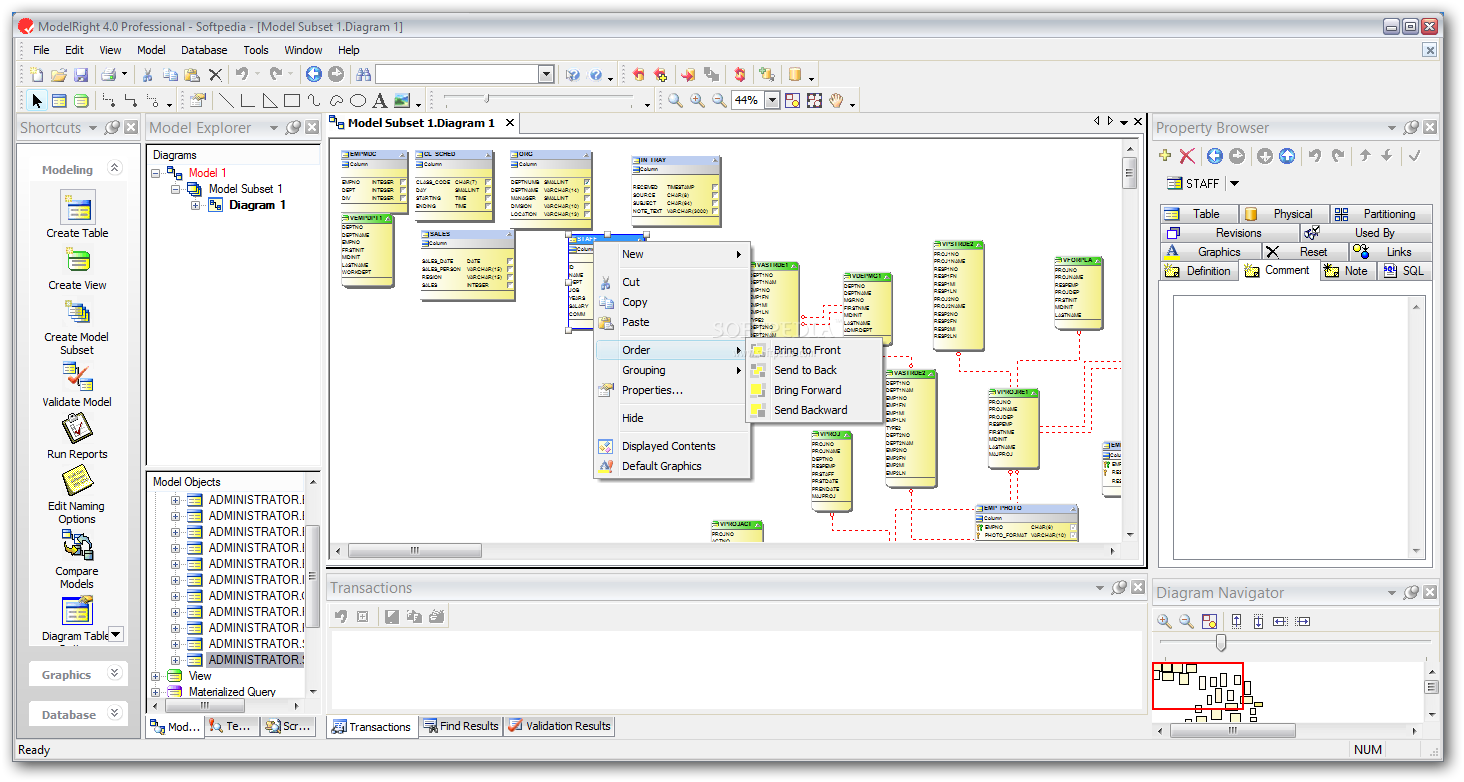The width and height of the screenshot is (1464, 782).
Task: Launch the Compare Models shortcut
Action: click(x=77, y=545)
